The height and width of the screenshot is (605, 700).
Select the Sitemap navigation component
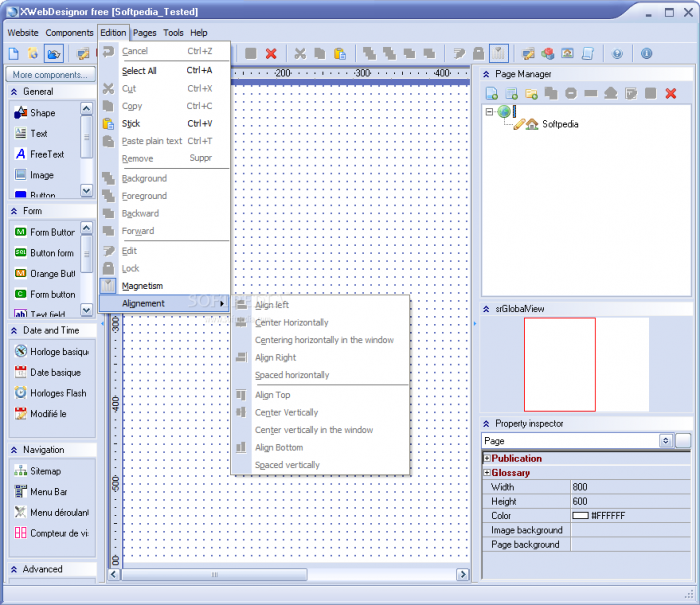pyautogui.click(x=45, y=471)
